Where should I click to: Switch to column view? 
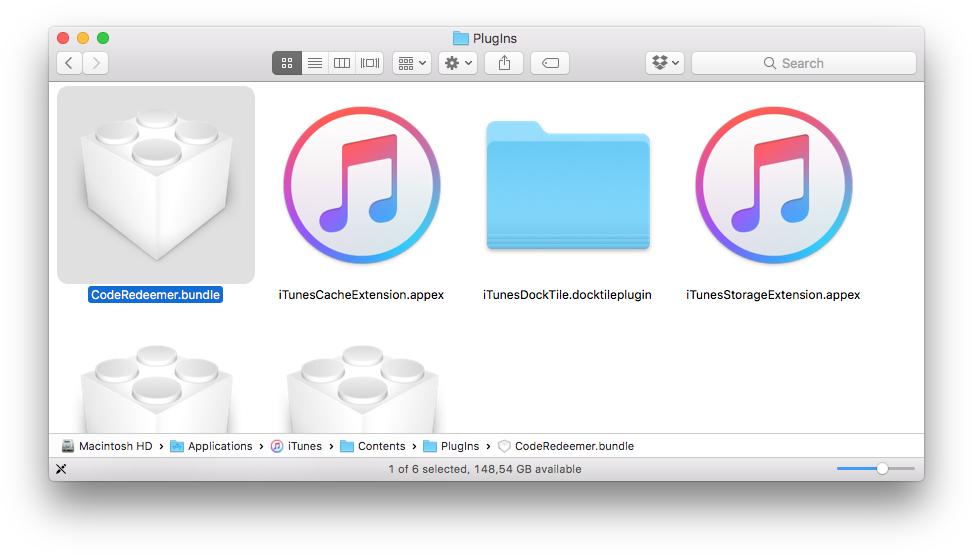point(342,63)
